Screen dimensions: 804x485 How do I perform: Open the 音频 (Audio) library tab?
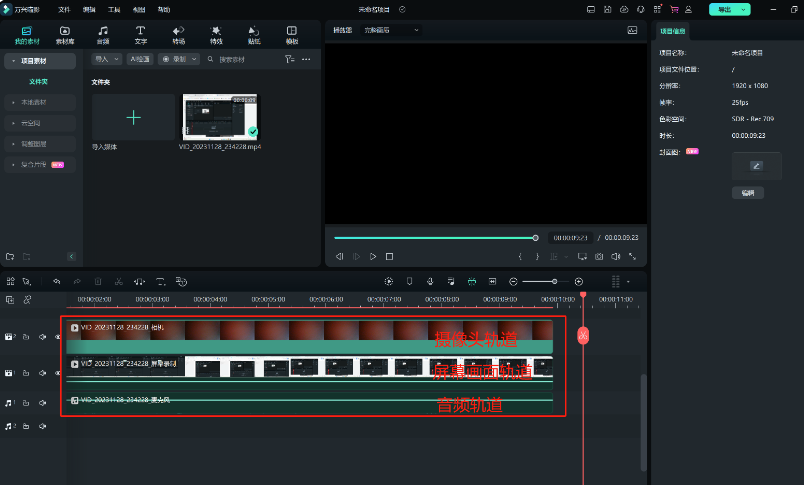103,35
